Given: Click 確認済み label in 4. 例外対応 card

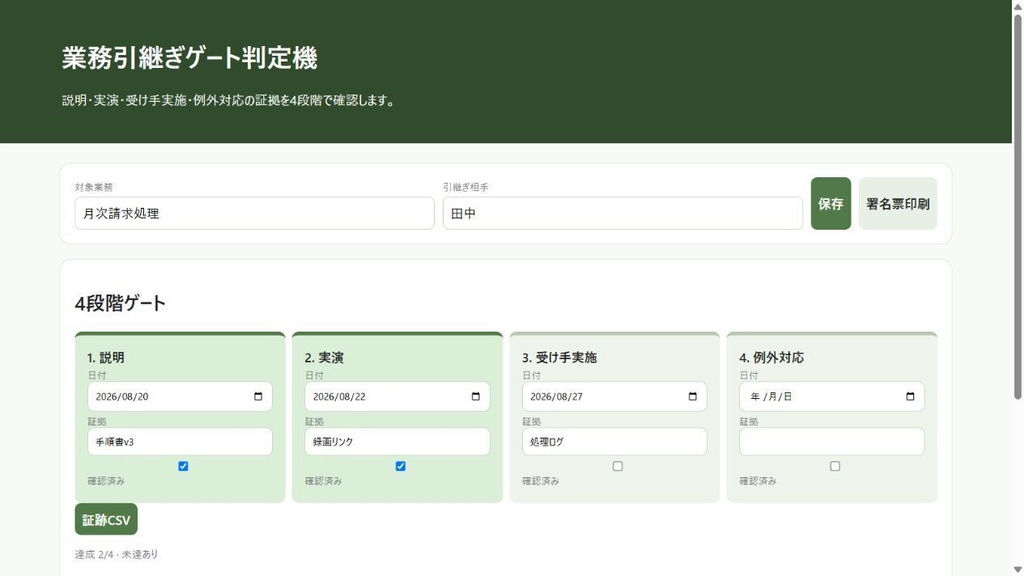Looking at the screenshot, I should point(758,481).
